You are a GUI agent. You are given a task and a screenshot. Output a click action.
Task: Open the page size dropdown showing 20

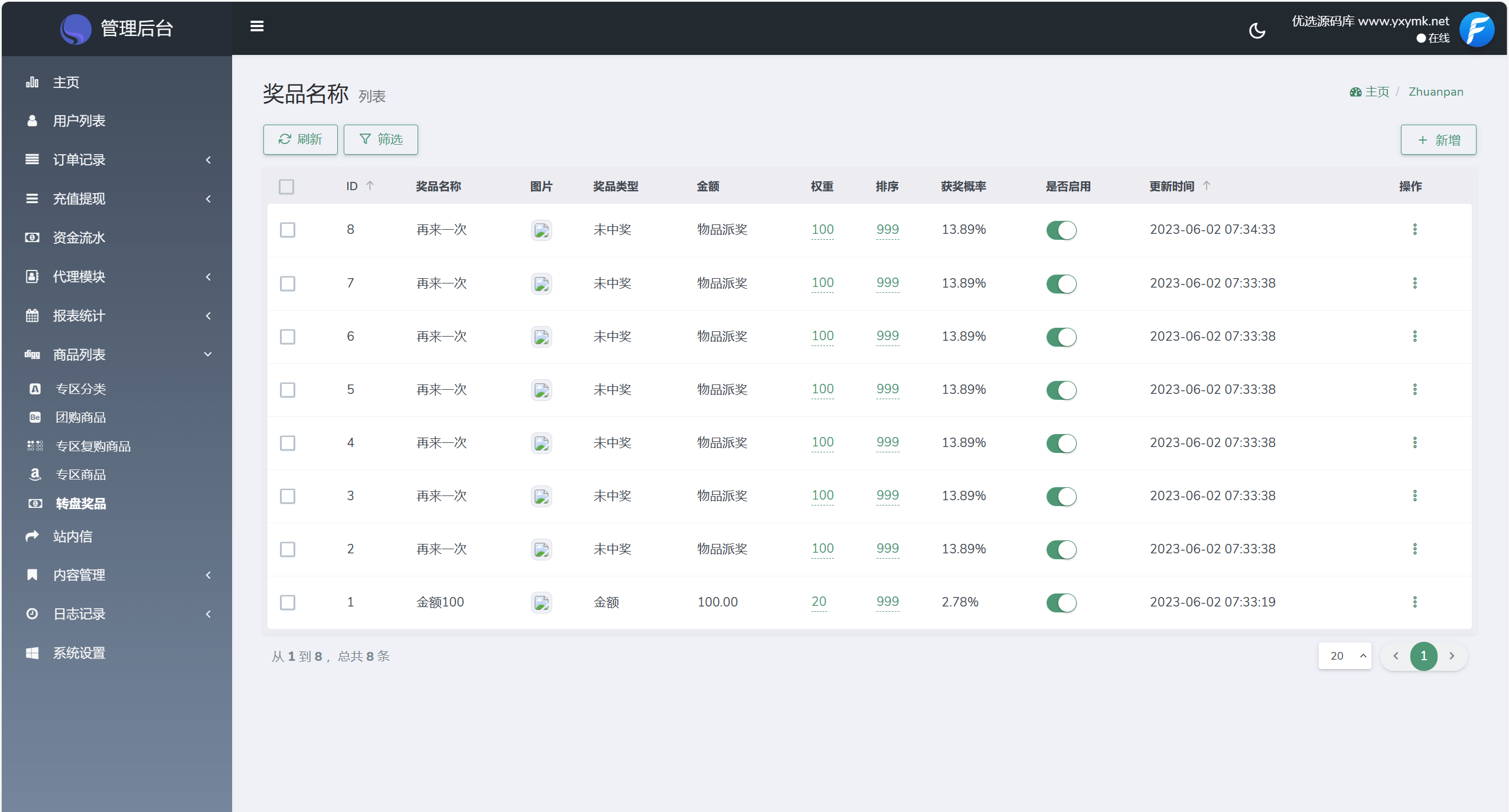[x=1344, y=656]
